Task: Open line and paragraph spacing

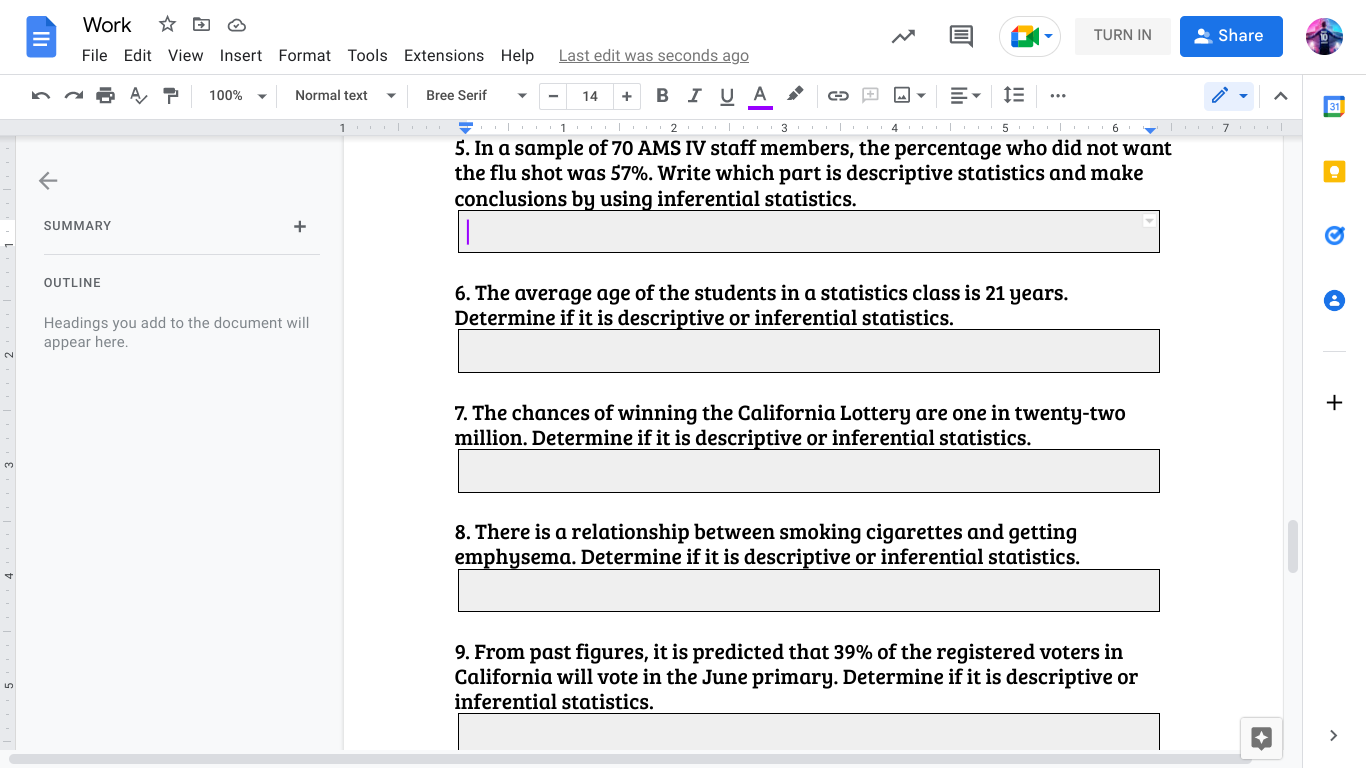Action: click(1014, 96)
